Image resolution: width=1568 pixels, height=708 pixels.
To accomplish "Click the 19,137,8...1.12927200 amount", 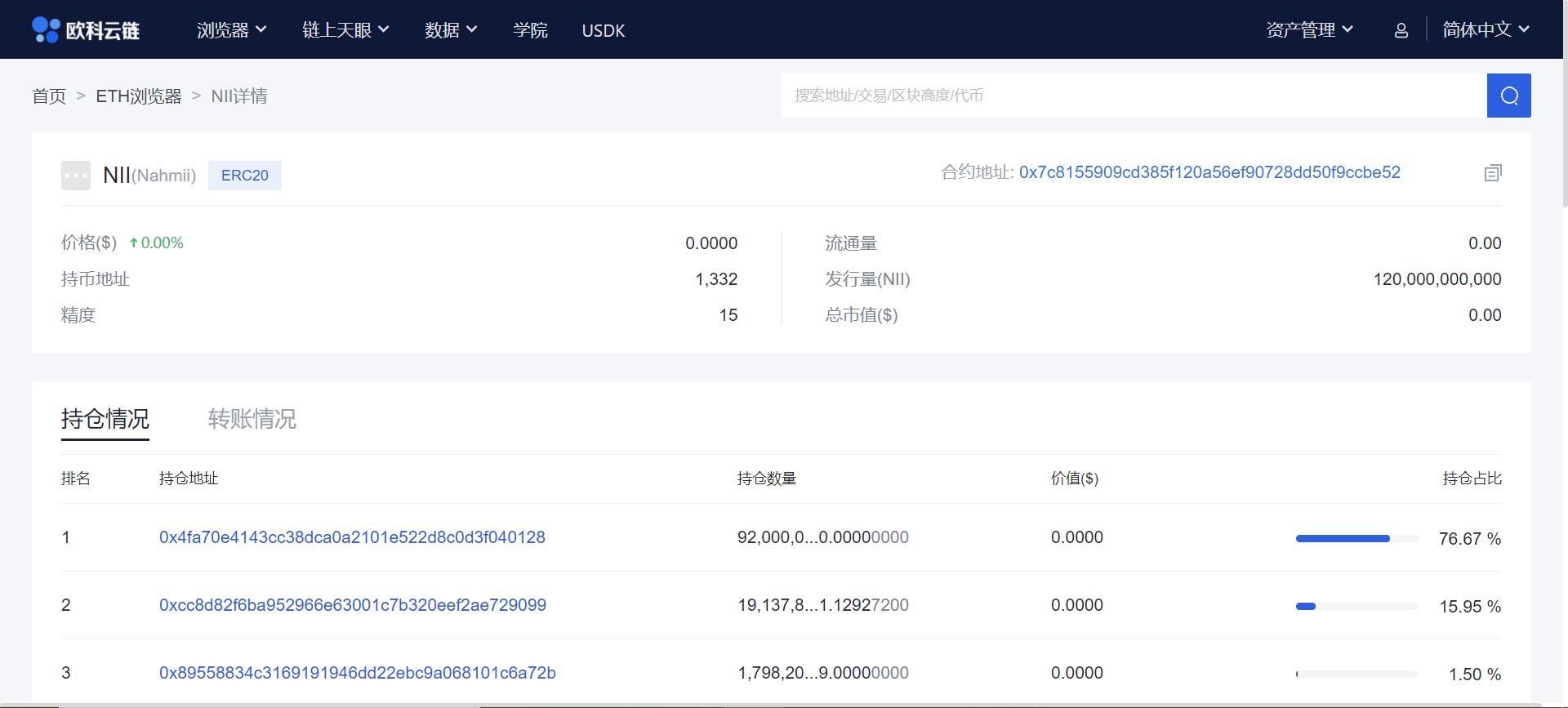I will click(x=823, y=605).
